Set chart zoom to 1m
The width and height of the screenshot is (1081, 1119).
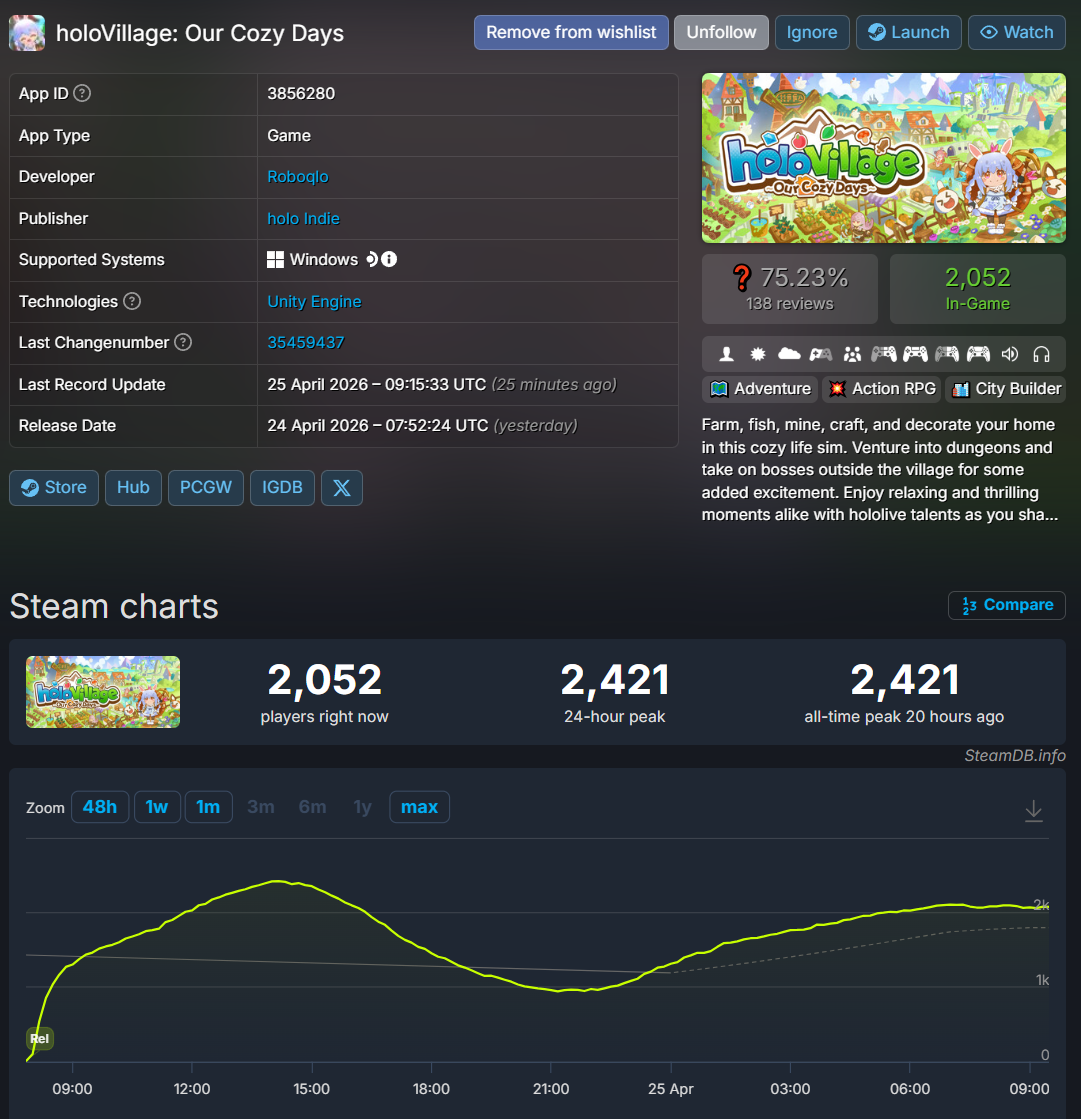pyautogui.click(x=208, y=807)
